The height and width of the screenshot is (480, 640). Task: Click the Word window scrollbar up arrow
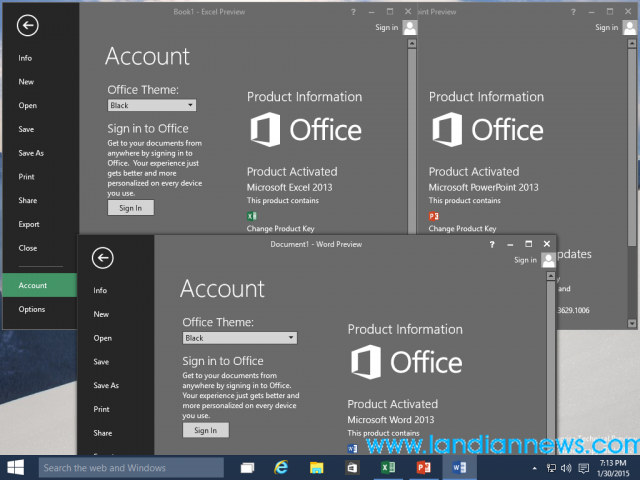pyautogui.click(x=551, y=276)
